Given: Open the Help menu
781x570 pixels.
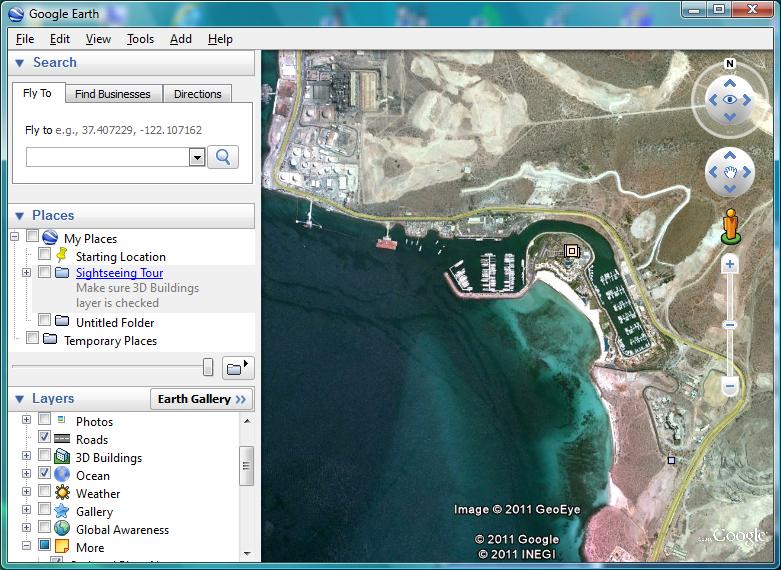Looking at the screenshot, I should [x=220, y=39].
